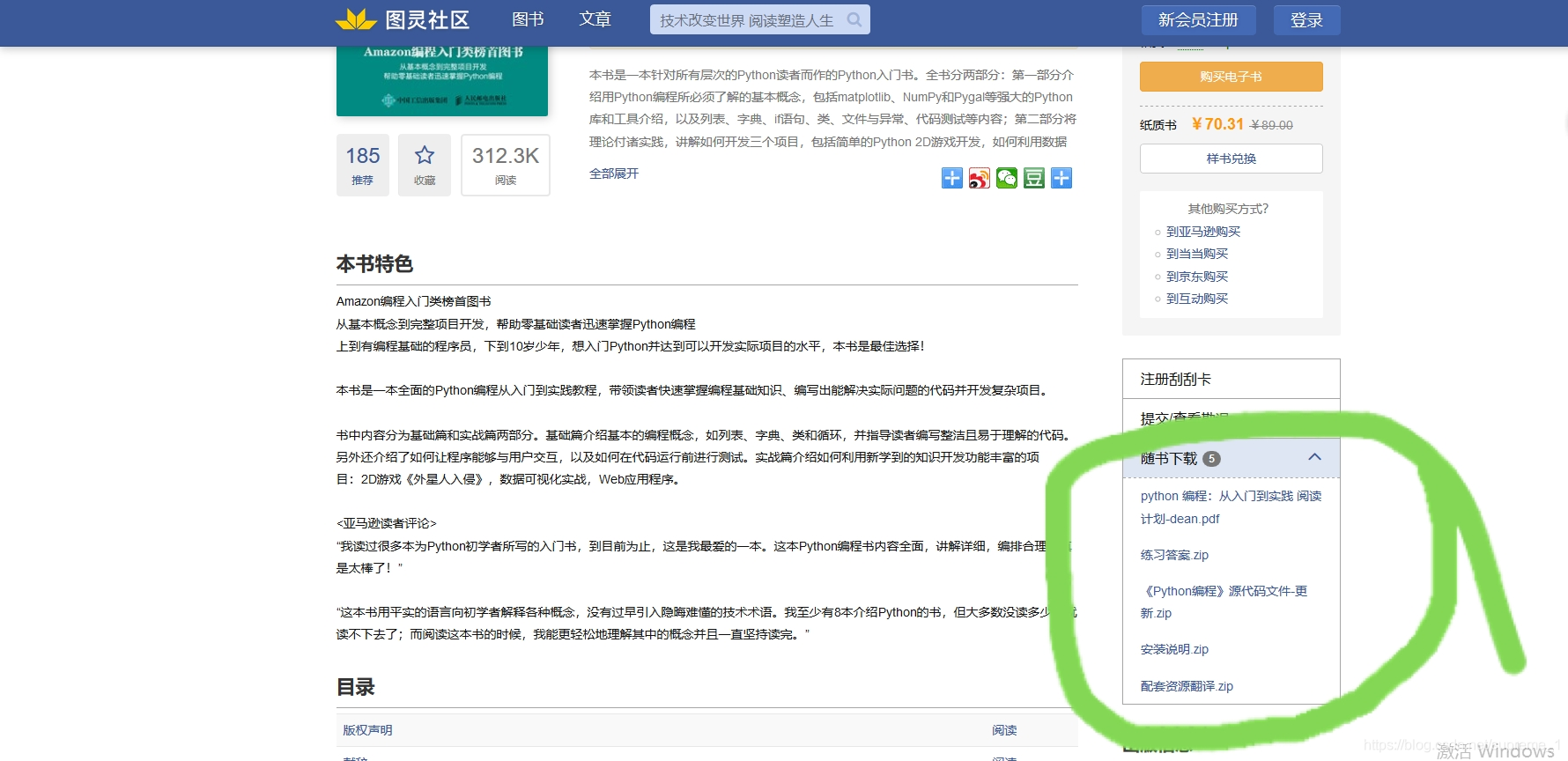Click the book cover thumbnail

click(x=442, y=81)
